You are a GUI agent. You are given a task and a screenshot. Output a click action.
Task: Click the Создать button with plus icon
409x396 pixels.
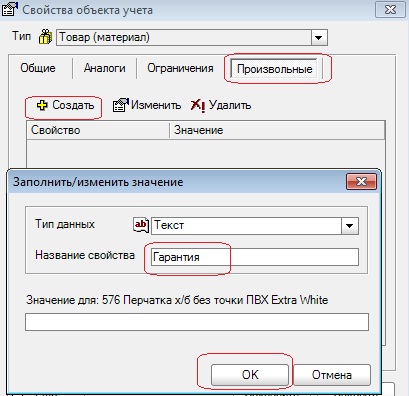65,105
